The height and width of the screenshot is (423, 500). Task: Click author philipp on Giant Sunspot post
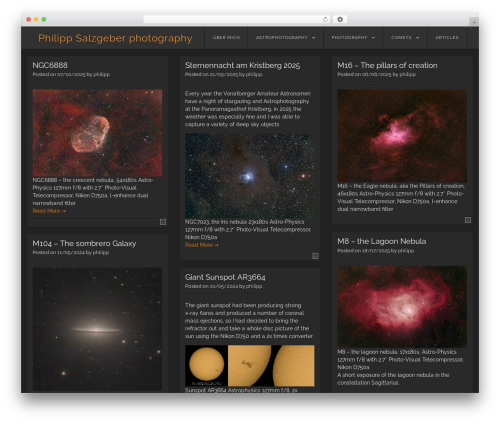(254, 287)
